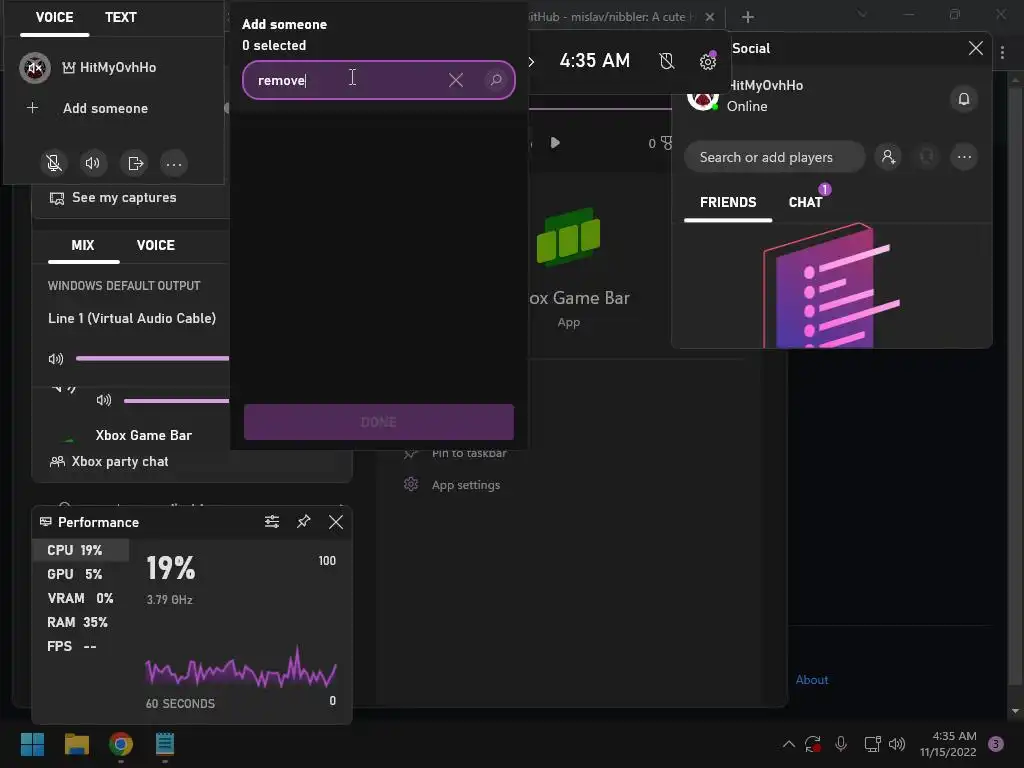Open Game Bar settings gear
Viewport: 1024px width, 768px height.
click(x=708, y=61)
